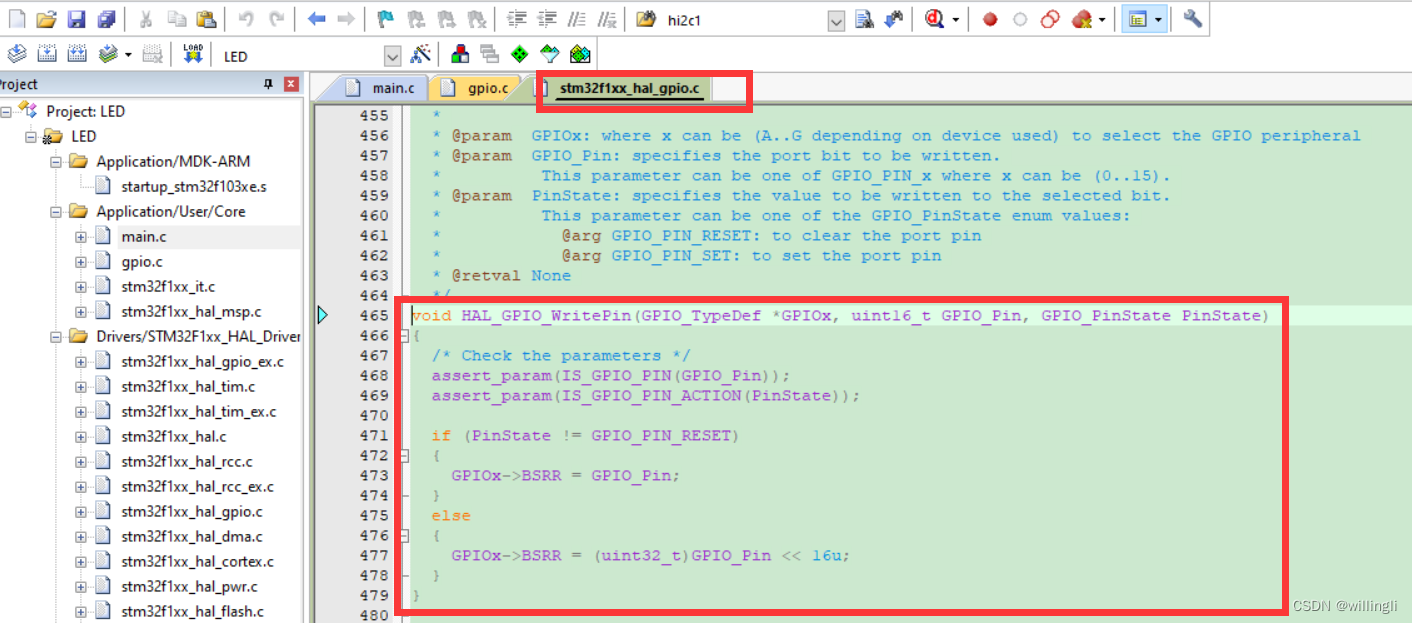Open the Configuration dialog via the wrench icon
This screenshot has width=1412, height=623.
(1192, 18)
